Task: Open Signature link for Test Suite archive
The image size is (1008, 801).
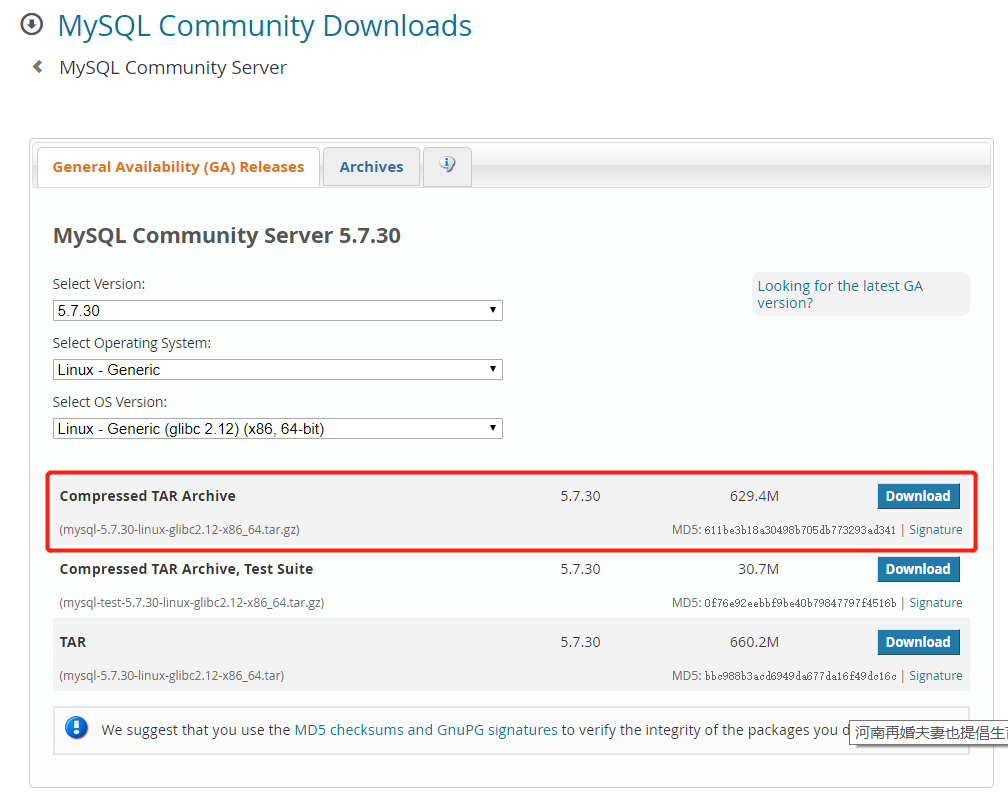Action: tap(935, 603)
